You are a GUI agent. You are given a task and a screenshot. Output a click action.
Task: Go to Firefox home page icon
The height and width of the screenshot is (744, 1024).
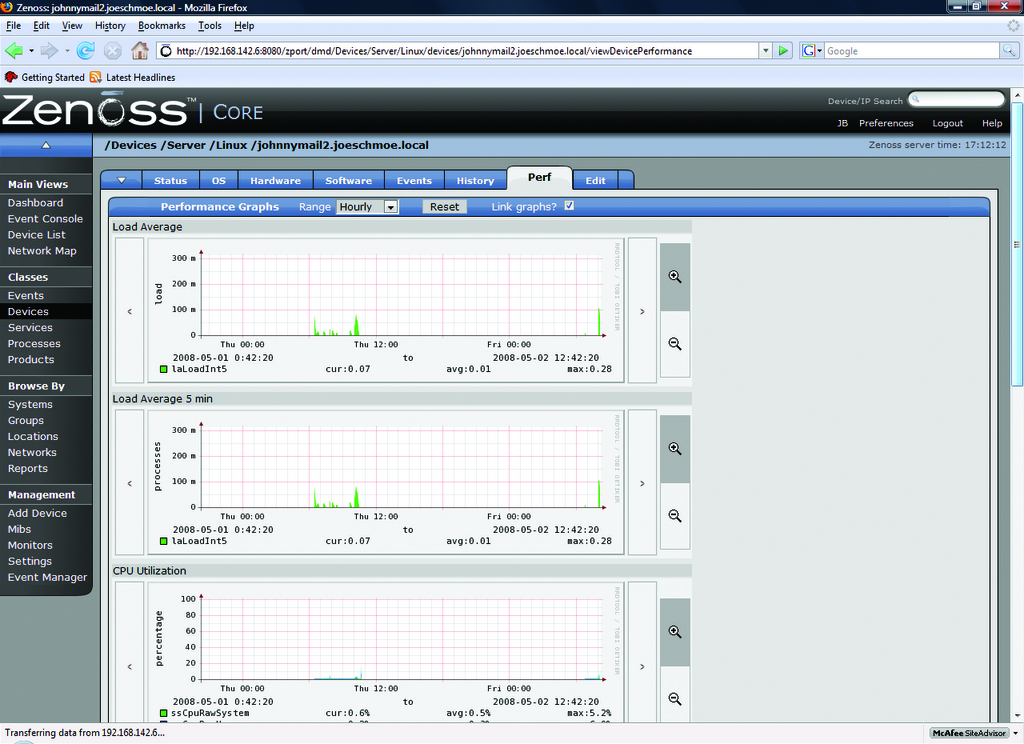tap(140, 50)
